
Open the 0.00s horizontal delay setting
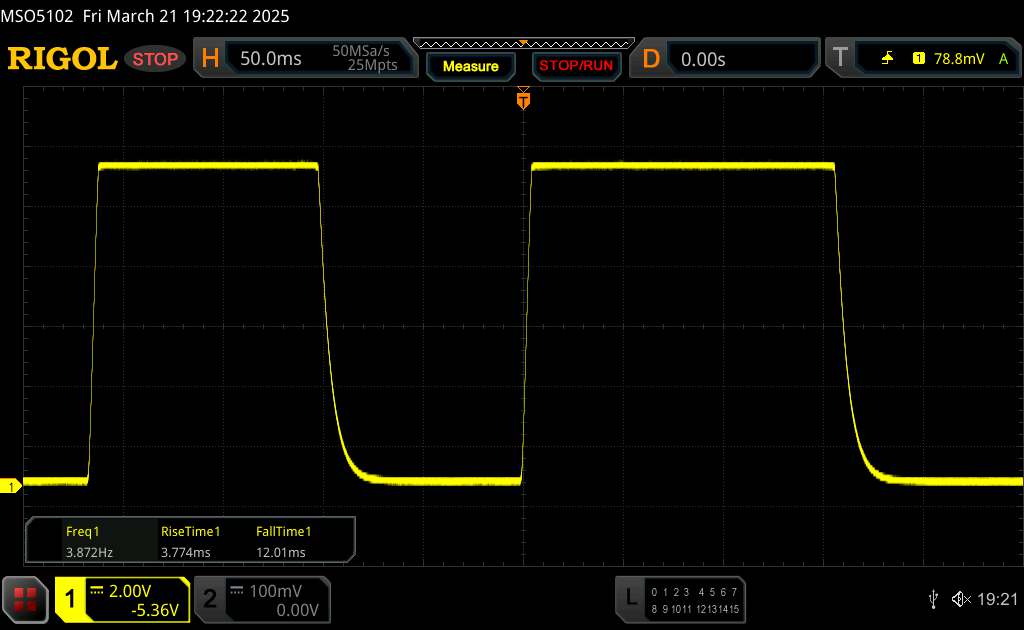pos(703,59)
